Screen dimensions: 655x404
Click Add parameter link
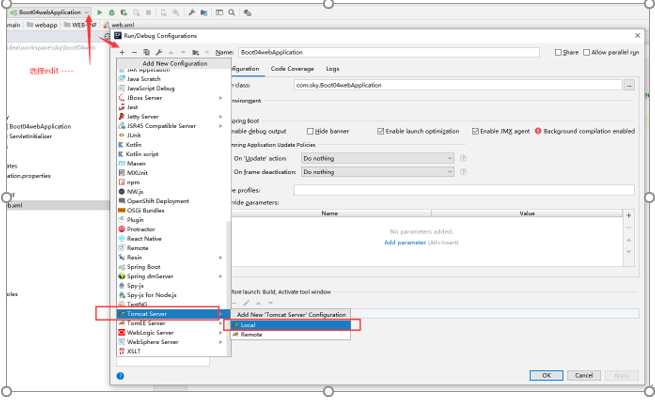tap(405, 242)
